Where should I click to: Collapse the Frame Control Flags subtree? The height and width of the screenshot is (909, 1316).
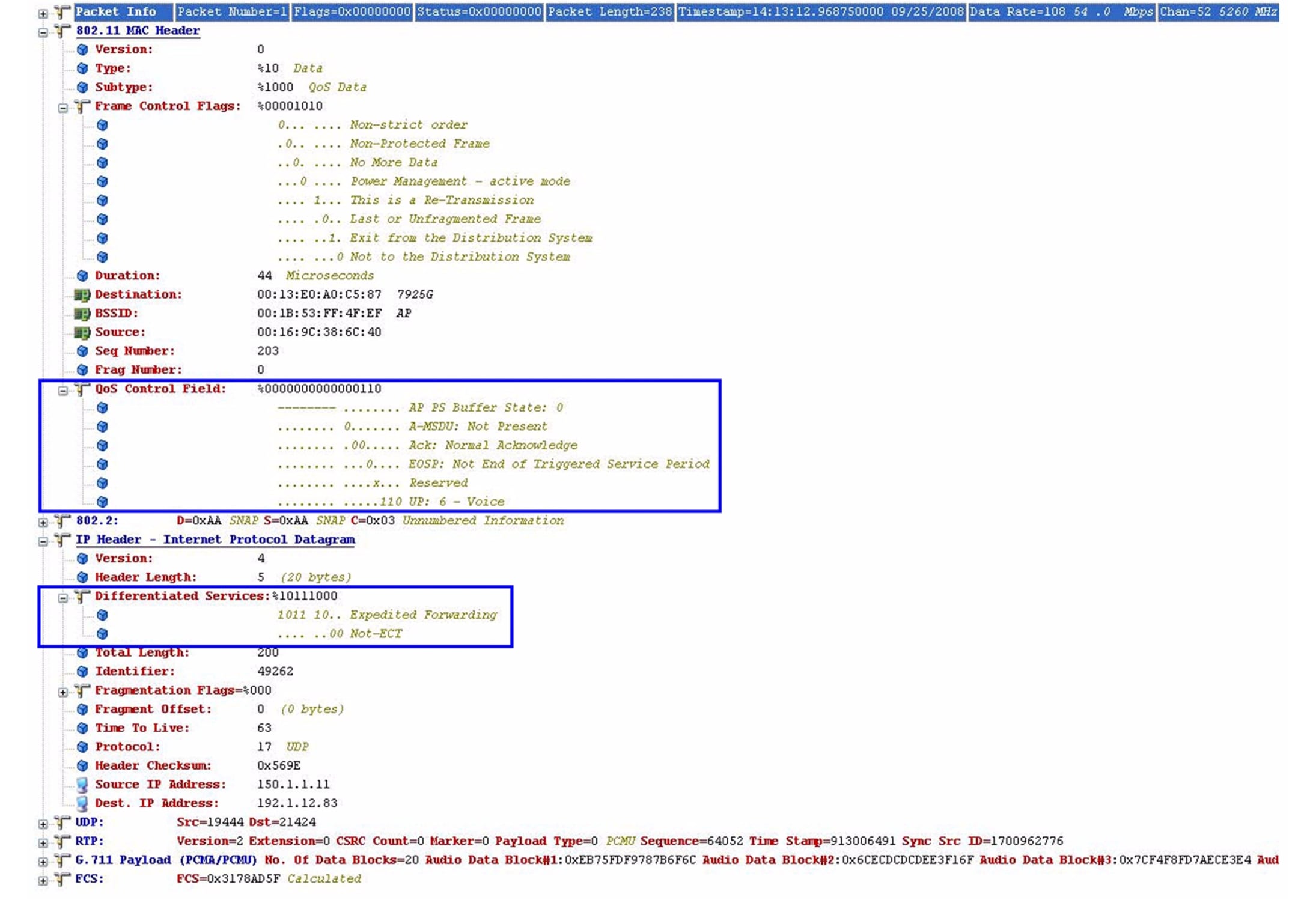pyautogui.click(x=63, y=108)
